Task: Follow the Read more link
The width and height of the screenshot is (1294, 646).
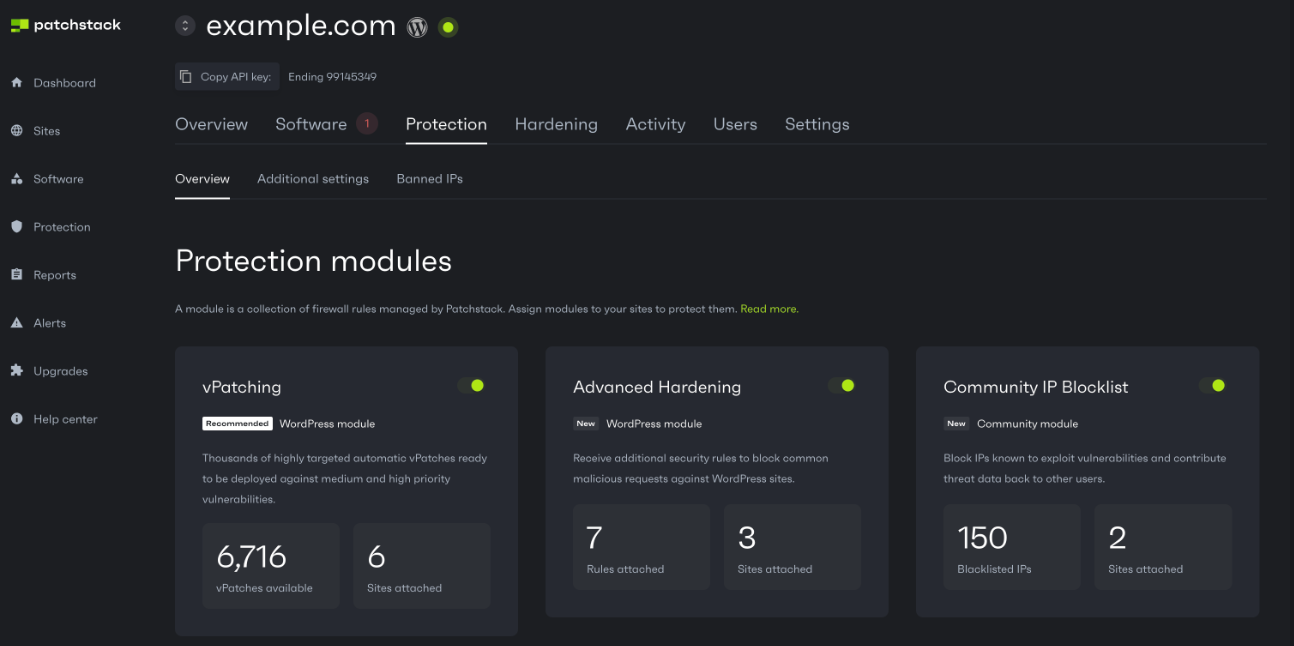Action: coord(768,309)
